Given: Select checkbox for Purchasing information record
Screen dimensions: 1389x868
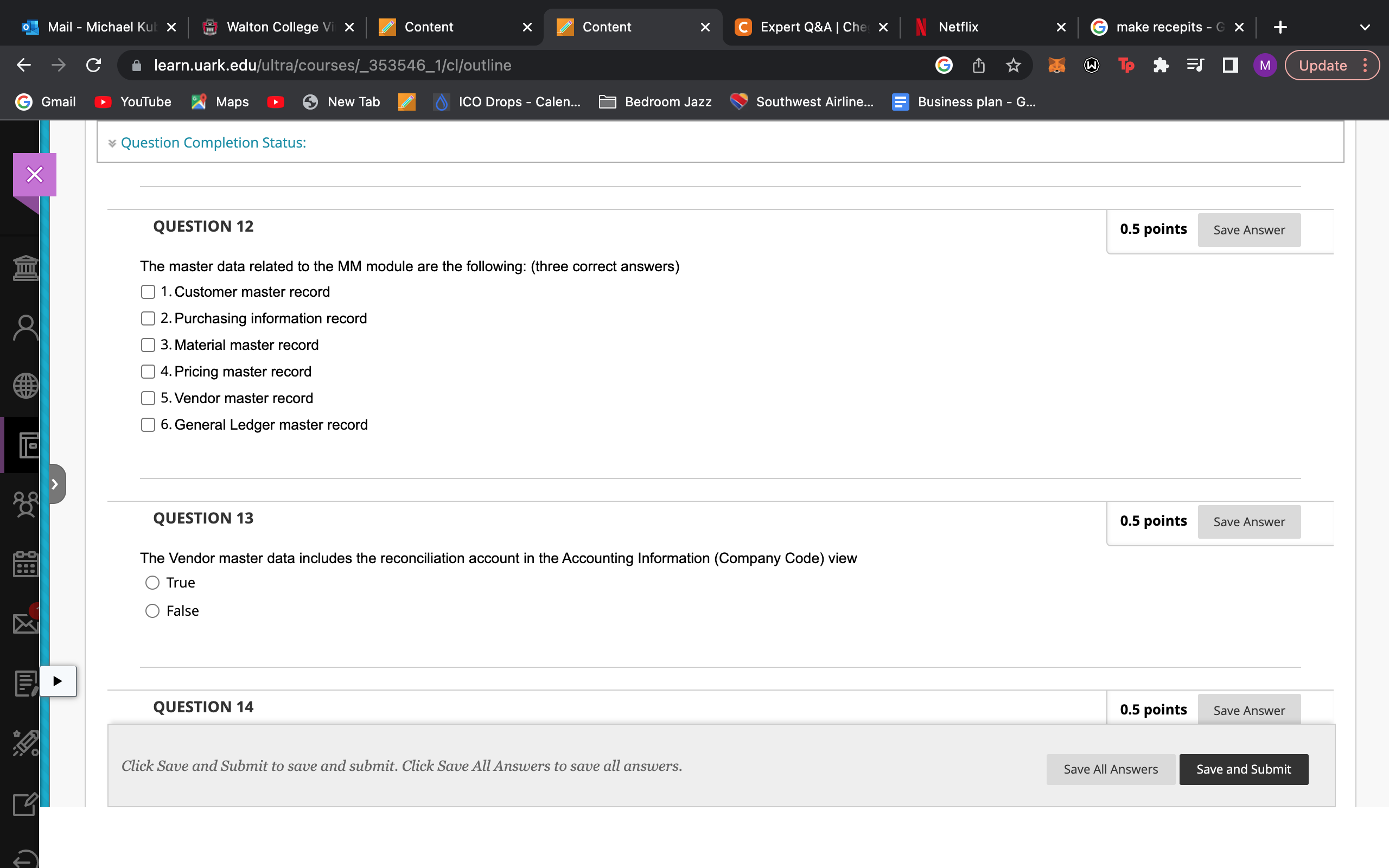Looking at the screenshot, I should click(148, 318).
